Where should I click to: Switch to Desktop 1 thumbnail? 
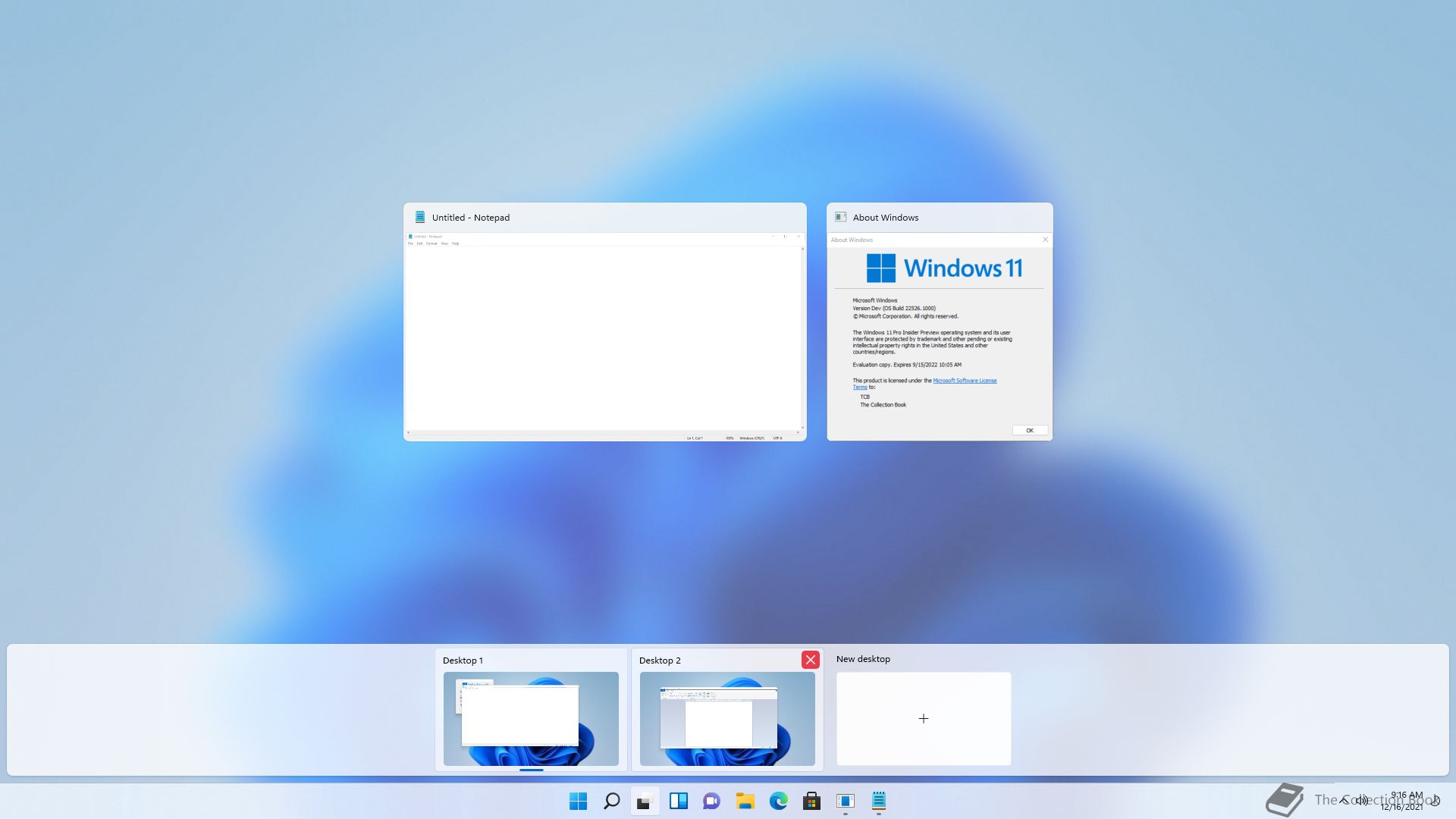(x=531, y=718)
